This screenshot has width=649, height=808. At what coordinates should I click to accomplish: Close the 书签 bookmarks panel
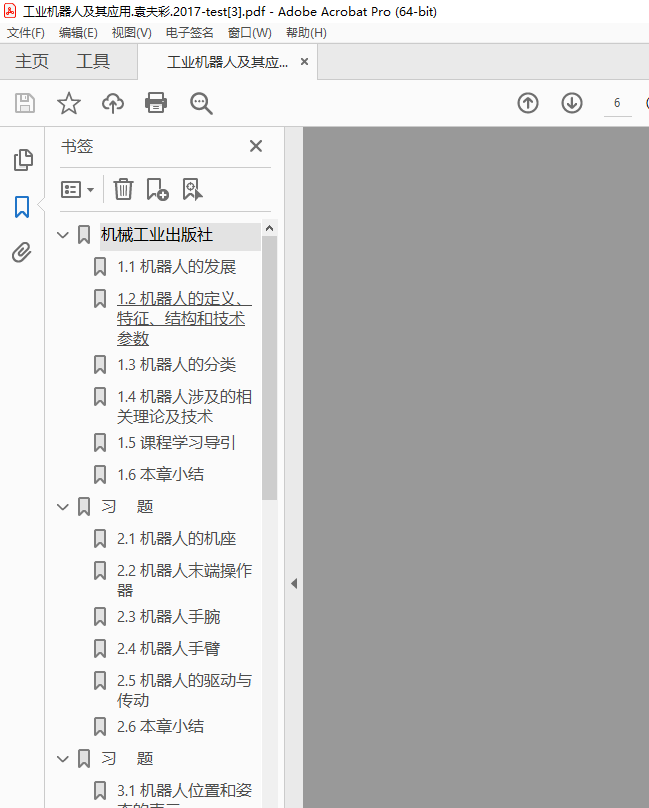[x=256, y=146]
